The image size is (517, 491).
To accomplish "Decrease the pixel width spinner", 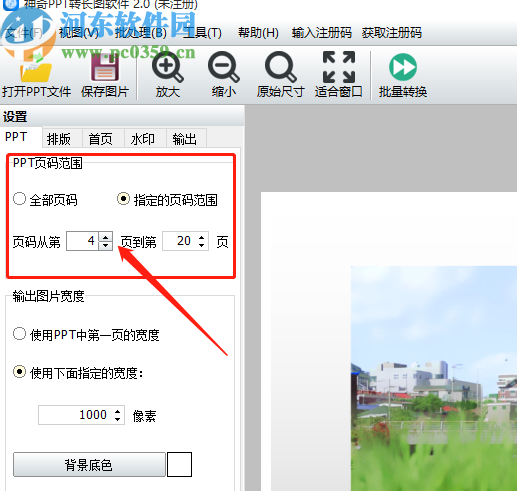I will pyautogui.click(x=117, y=419).
